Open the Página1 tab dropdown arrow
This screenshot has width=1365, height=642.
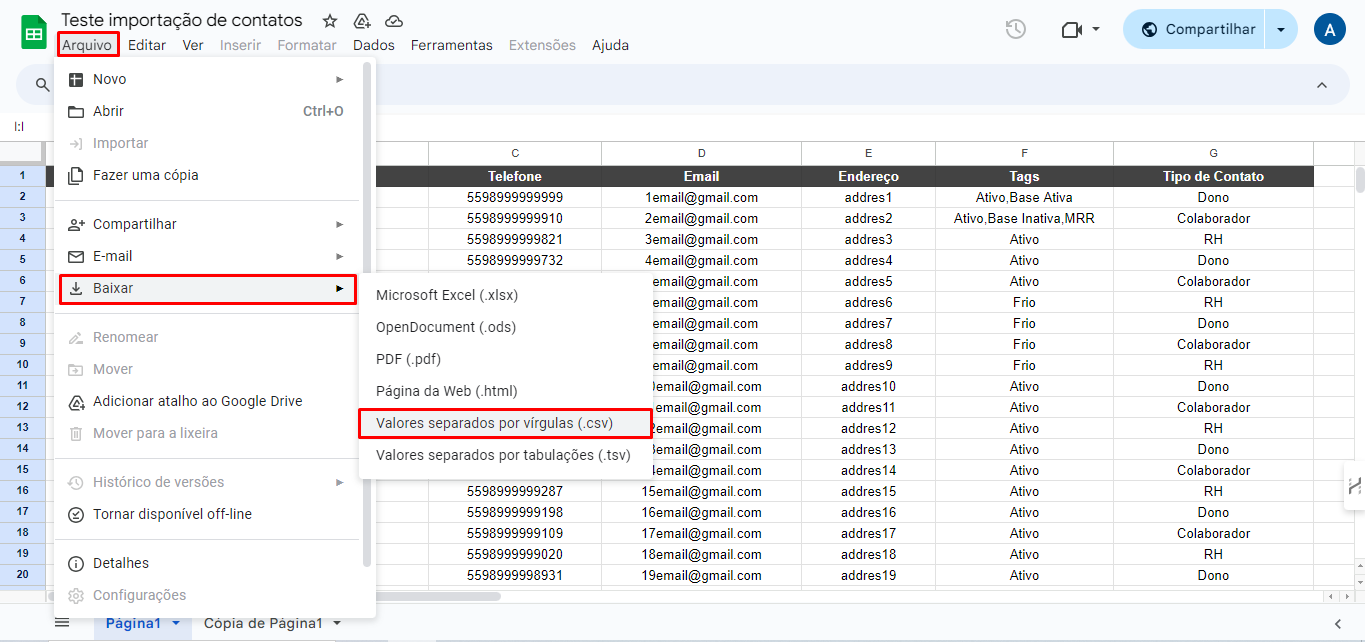click(x=177, y=624)
